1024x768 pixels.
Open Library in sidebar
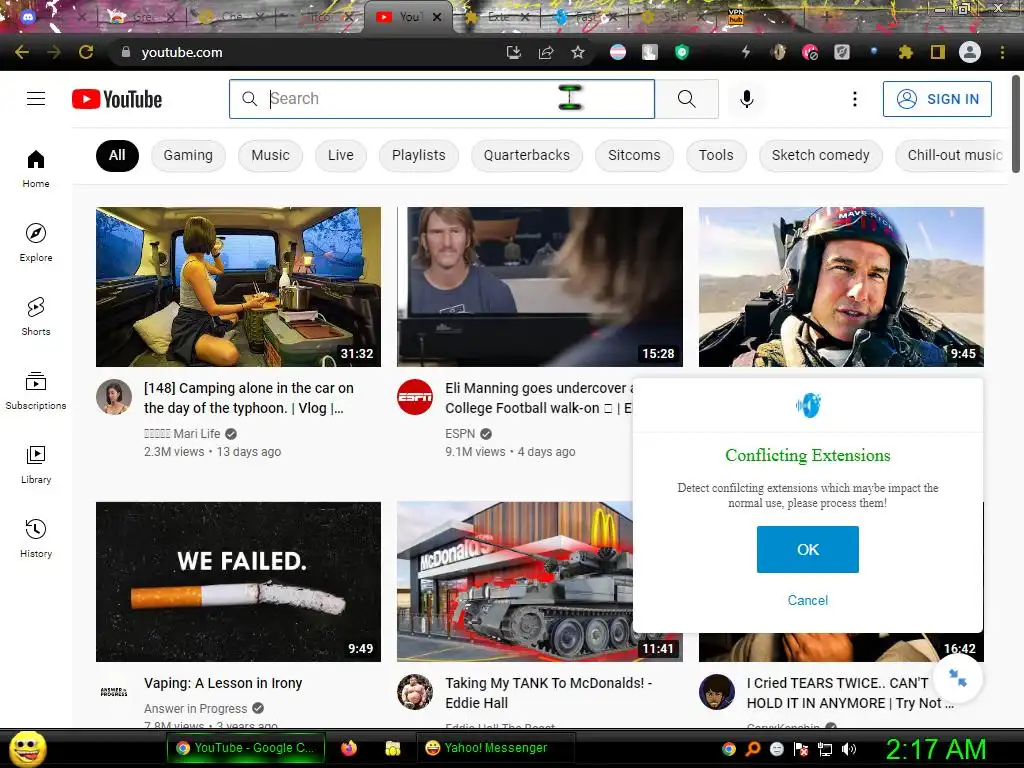coord(36,464)
